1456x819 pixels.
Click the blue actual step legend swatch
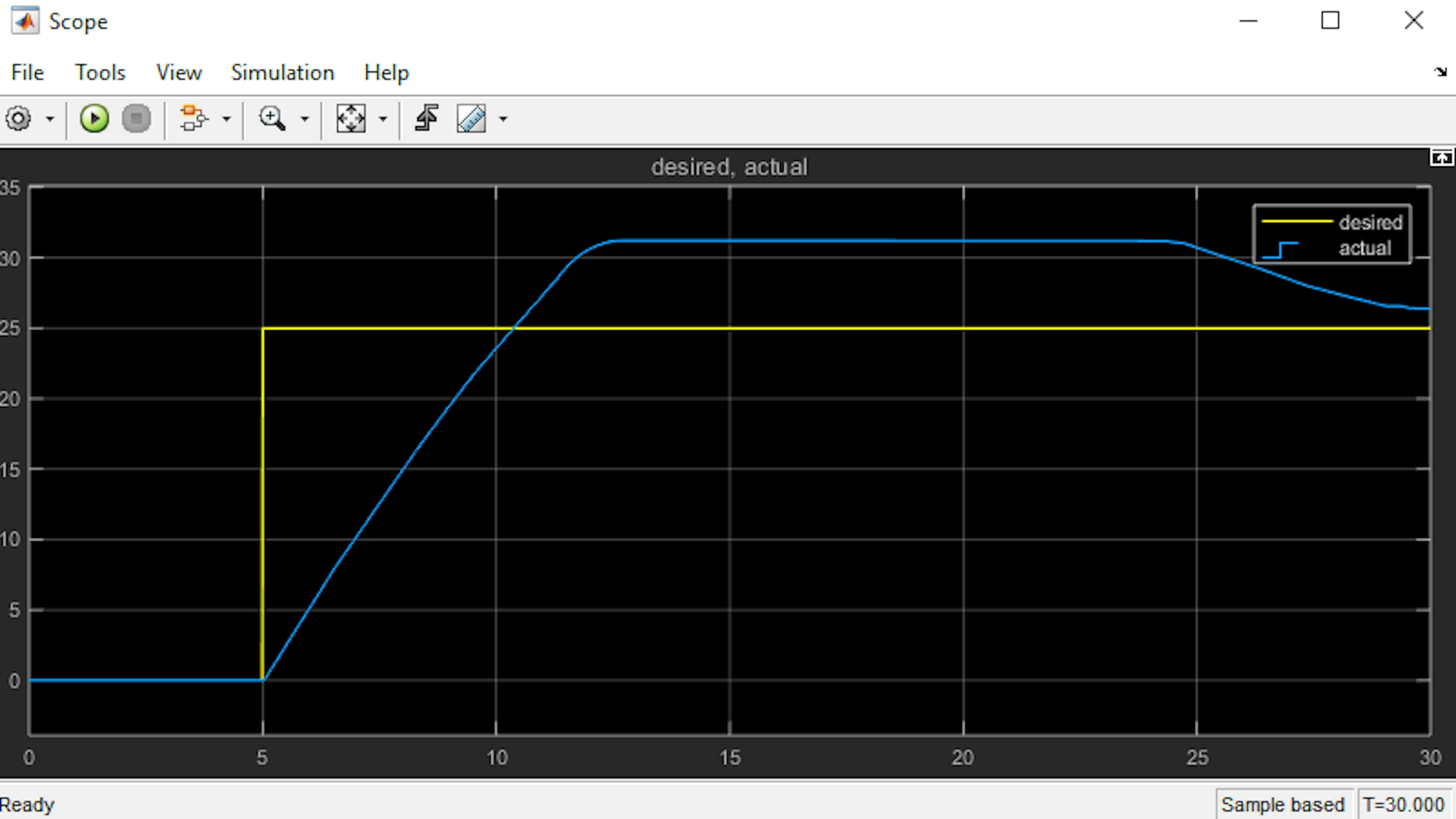[1280, 250]
